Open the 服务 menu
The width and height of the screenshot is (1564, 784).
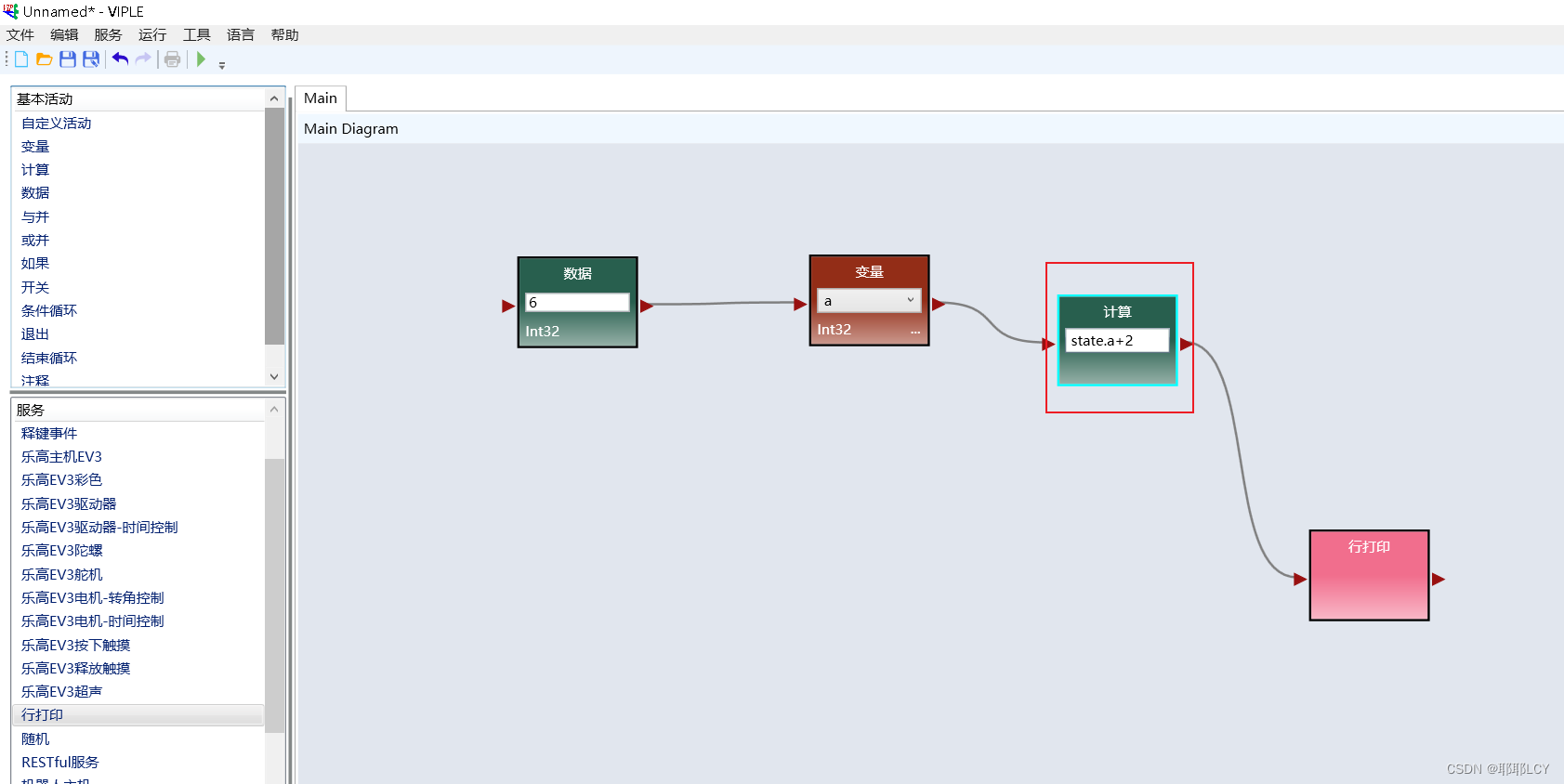click(108, 35)
